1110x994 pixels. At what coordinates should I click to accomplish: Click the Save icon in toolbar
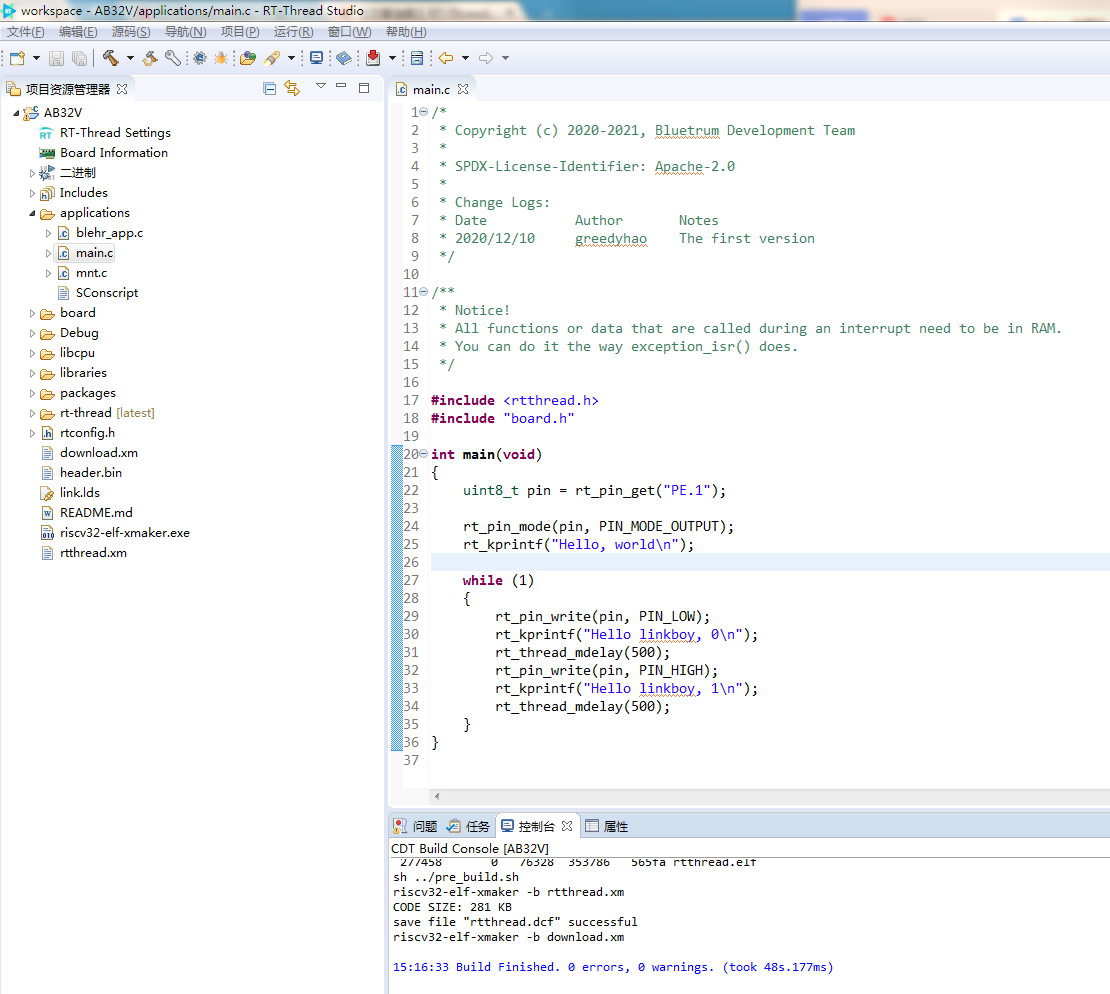(x=57, y=58)
